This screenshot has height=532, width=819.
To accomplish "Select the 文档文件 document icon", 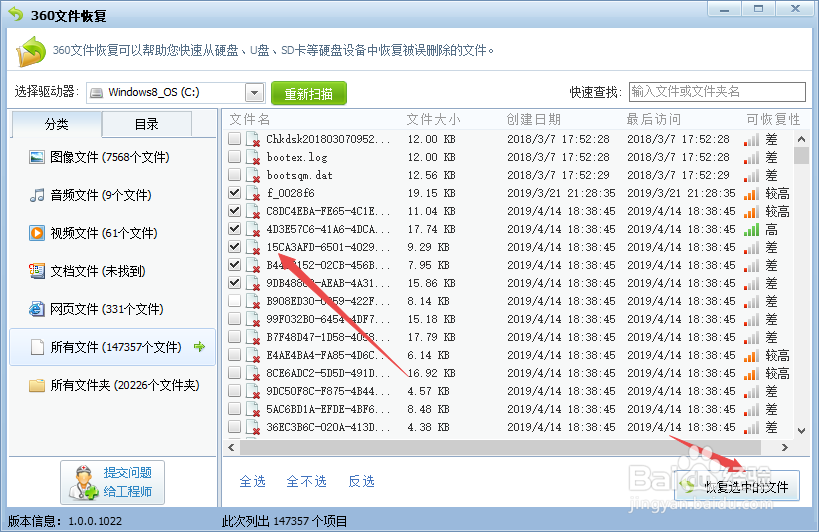I will (37, 271).
